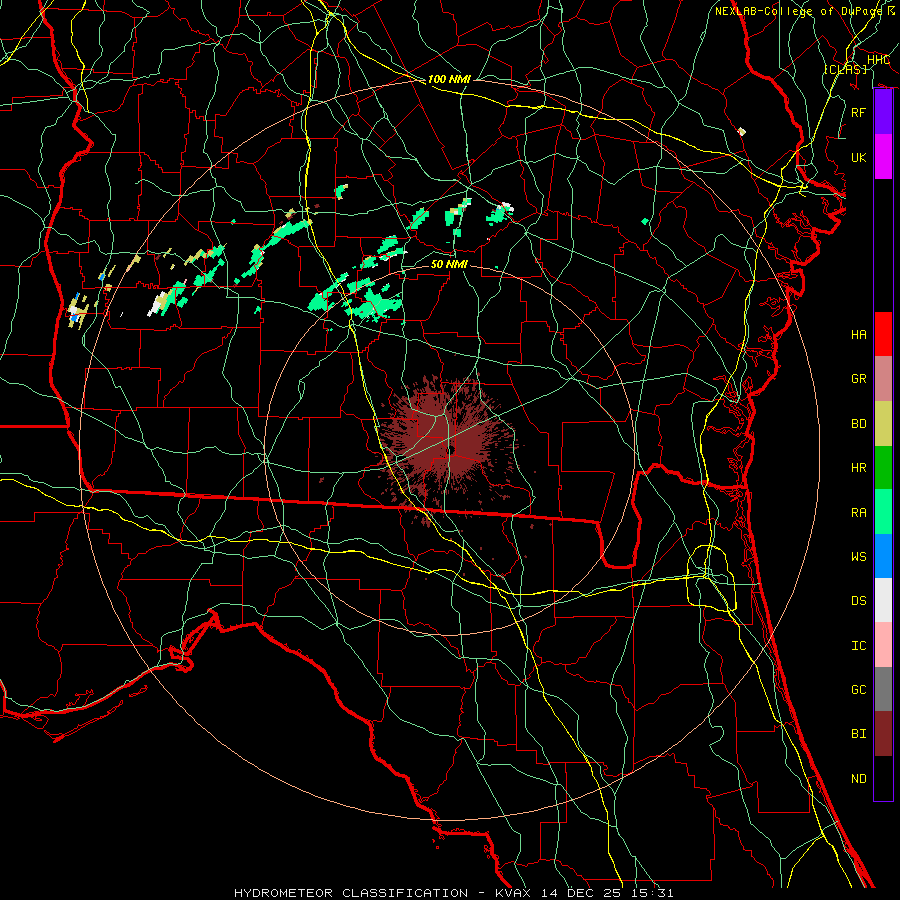Click the GC gray legend swatch
900x900 pixels.
coord(883,689)
